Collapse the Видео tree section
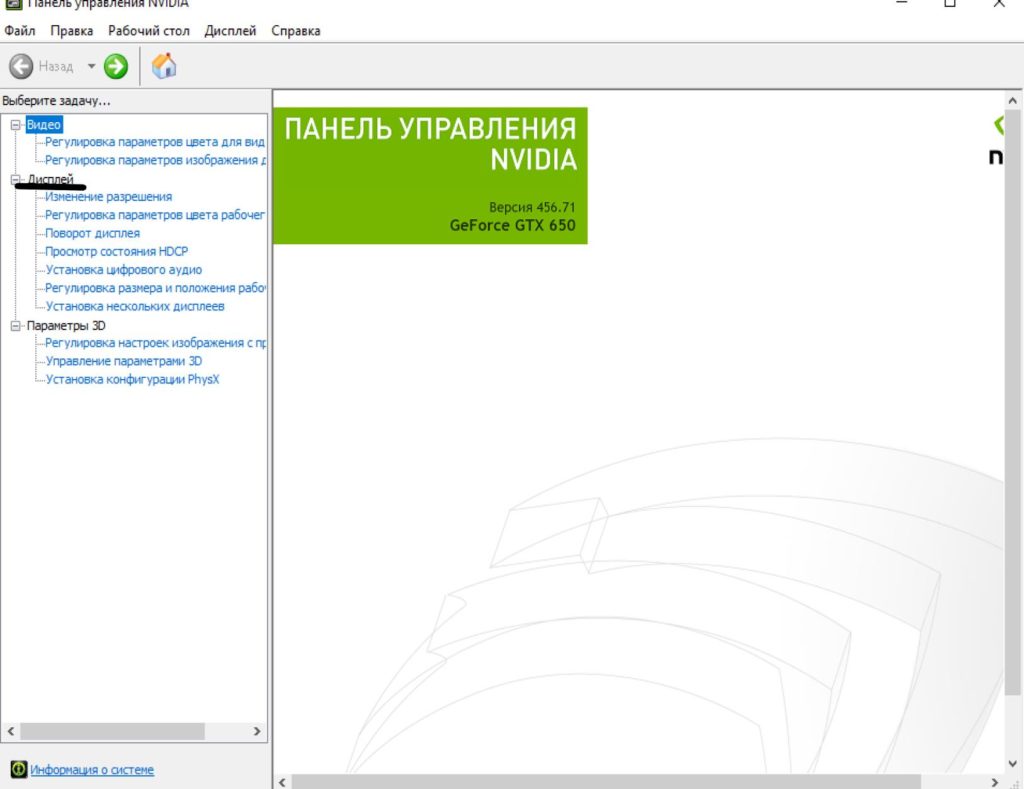Image resolution: width=1024 pixels, height=789 pixels. pyautogui.click(x=15, y=125)
